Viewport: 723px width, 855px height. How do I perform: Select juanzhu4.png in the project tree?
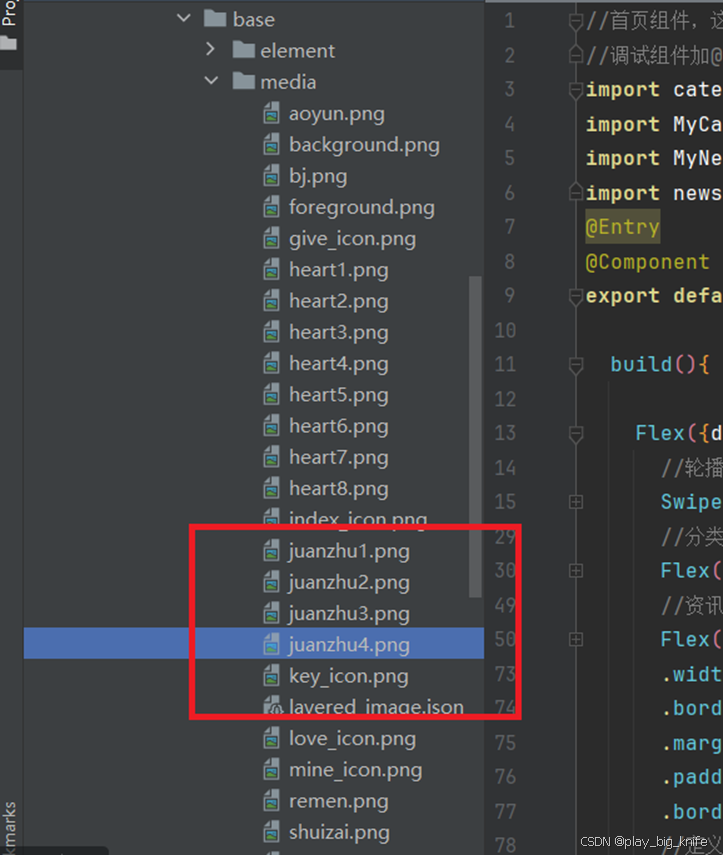[x=348, y=645]
